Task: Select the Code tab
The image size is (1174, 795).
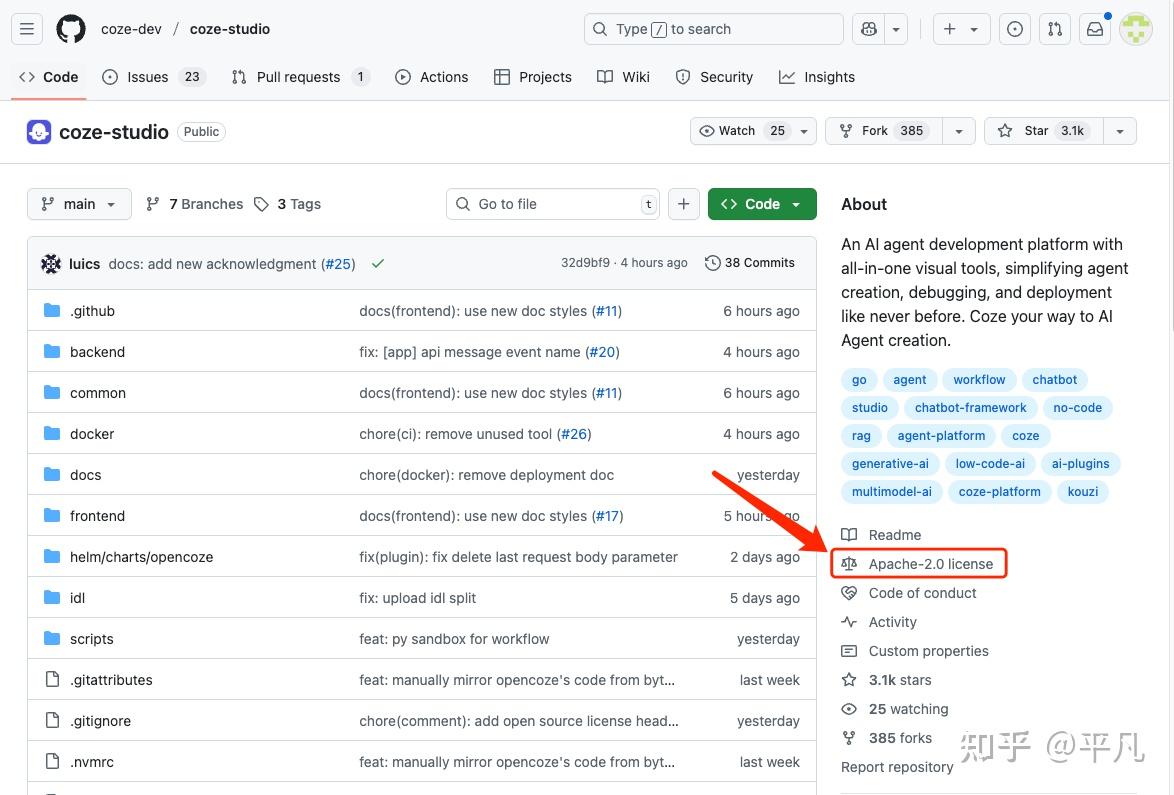Action: [49, 77]
